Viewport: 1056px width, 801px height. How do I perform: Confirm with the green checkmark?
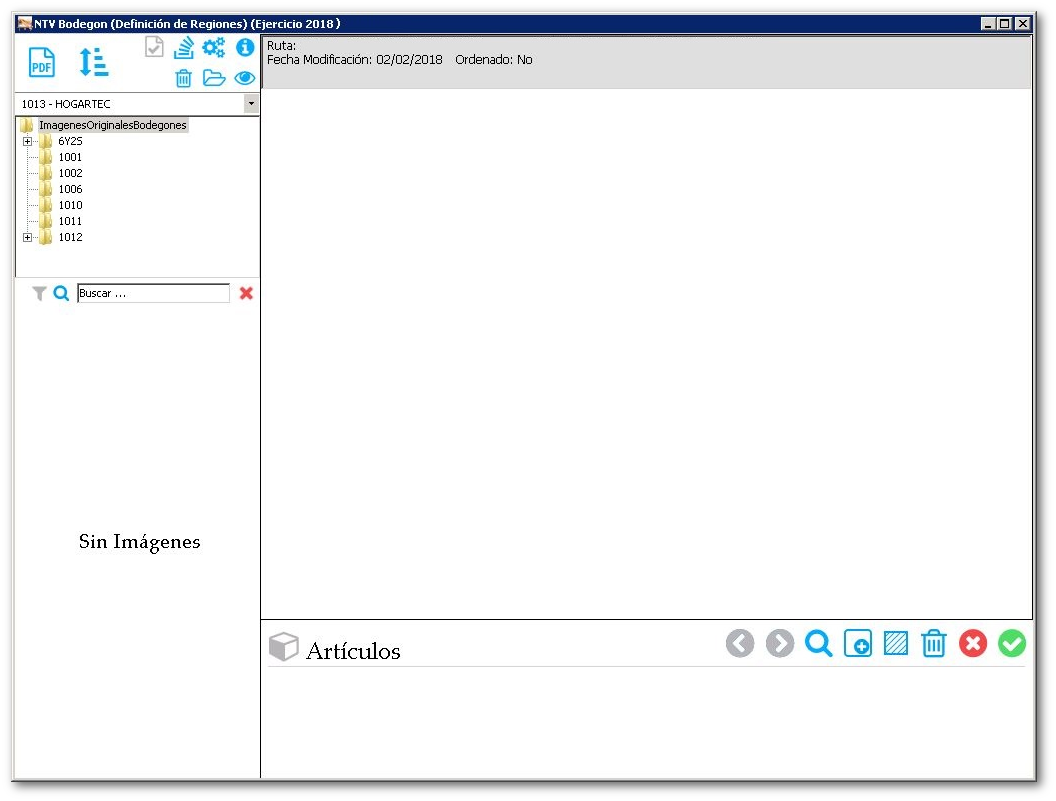tap(1012, 643)
